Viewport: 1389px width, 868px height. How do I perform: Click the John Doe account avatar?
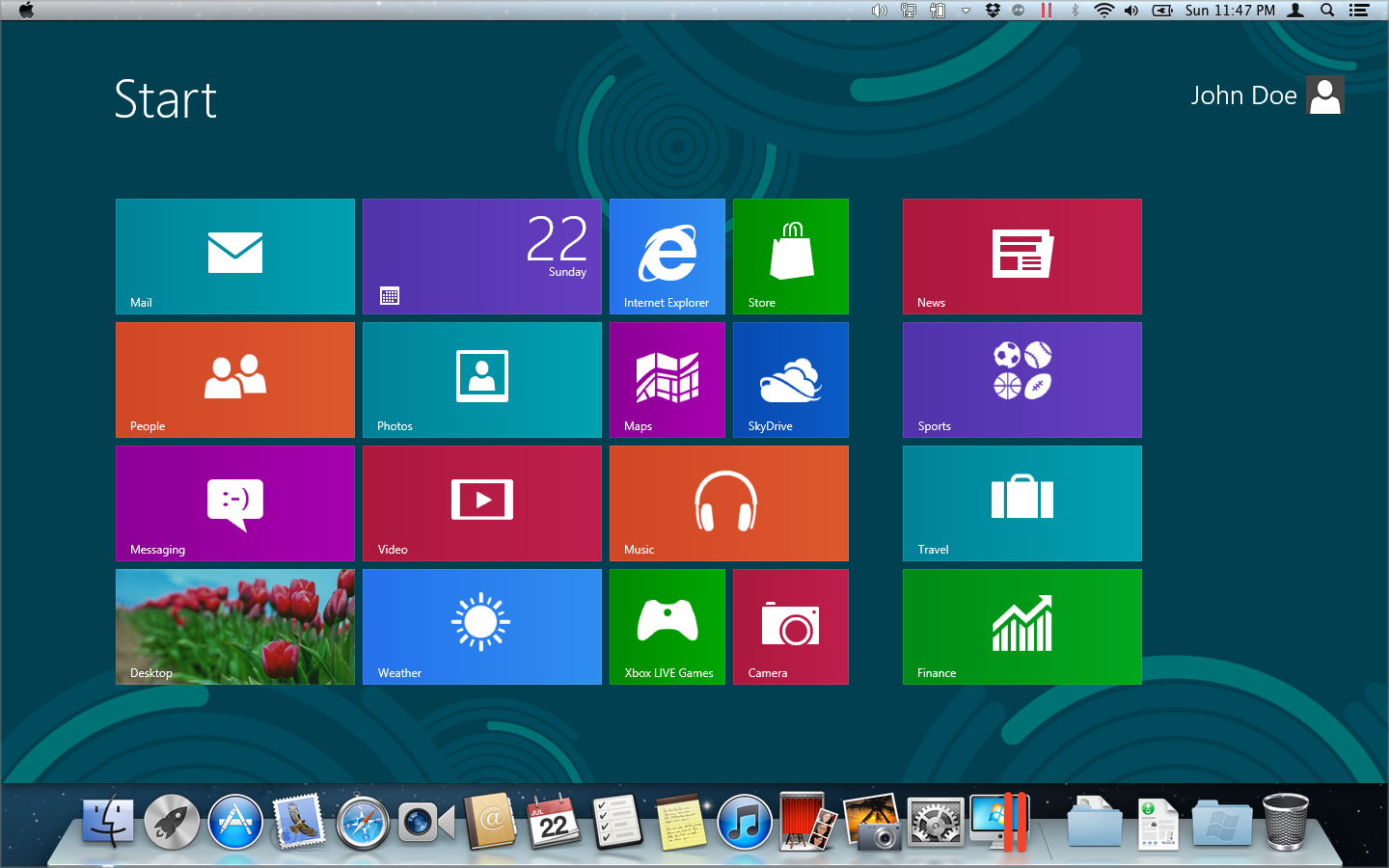[x=1325, y=95]
